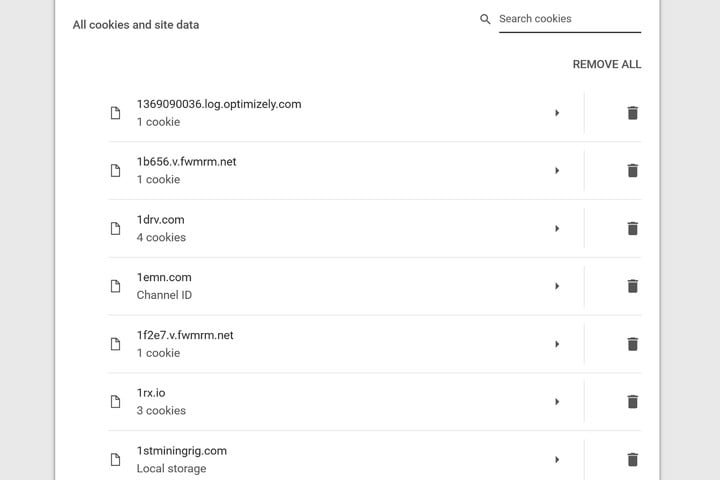
Task: Expand 1369090036.log.optimizely.com details arrow
Action: point(557,113)
